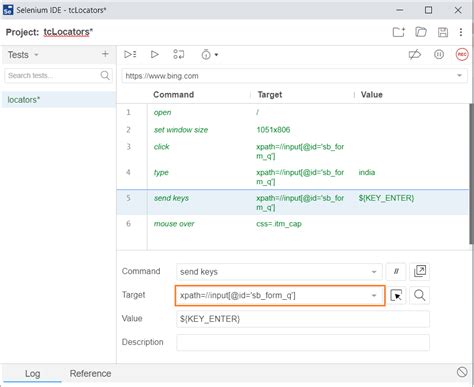Viewport: 474px width, 387px height.
Task: Switch to the Log tab
Action: tap(32, 374)
